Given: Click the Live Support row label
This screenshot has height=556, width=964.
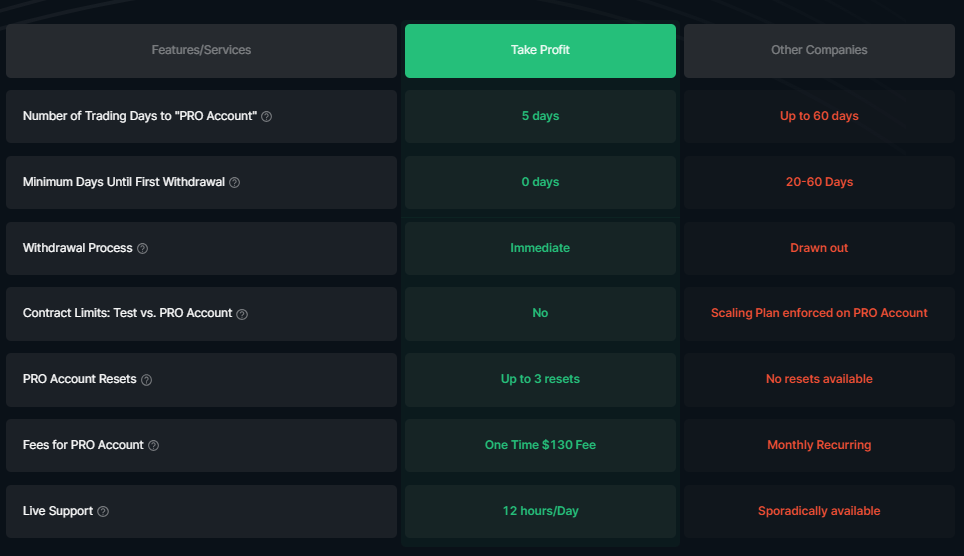Looking at the screenshot, I should pos(58,511).
